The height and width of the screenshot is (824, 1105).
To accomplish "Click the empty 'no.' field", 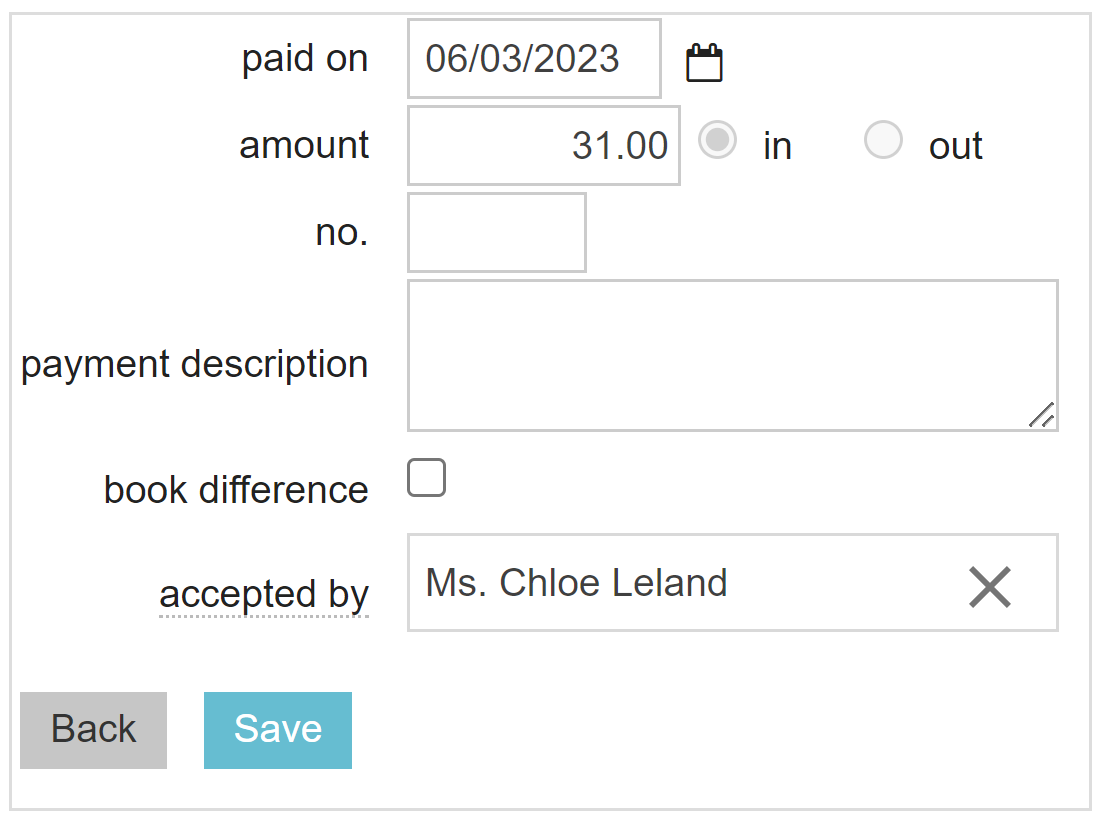I will (x=496, y=232).
